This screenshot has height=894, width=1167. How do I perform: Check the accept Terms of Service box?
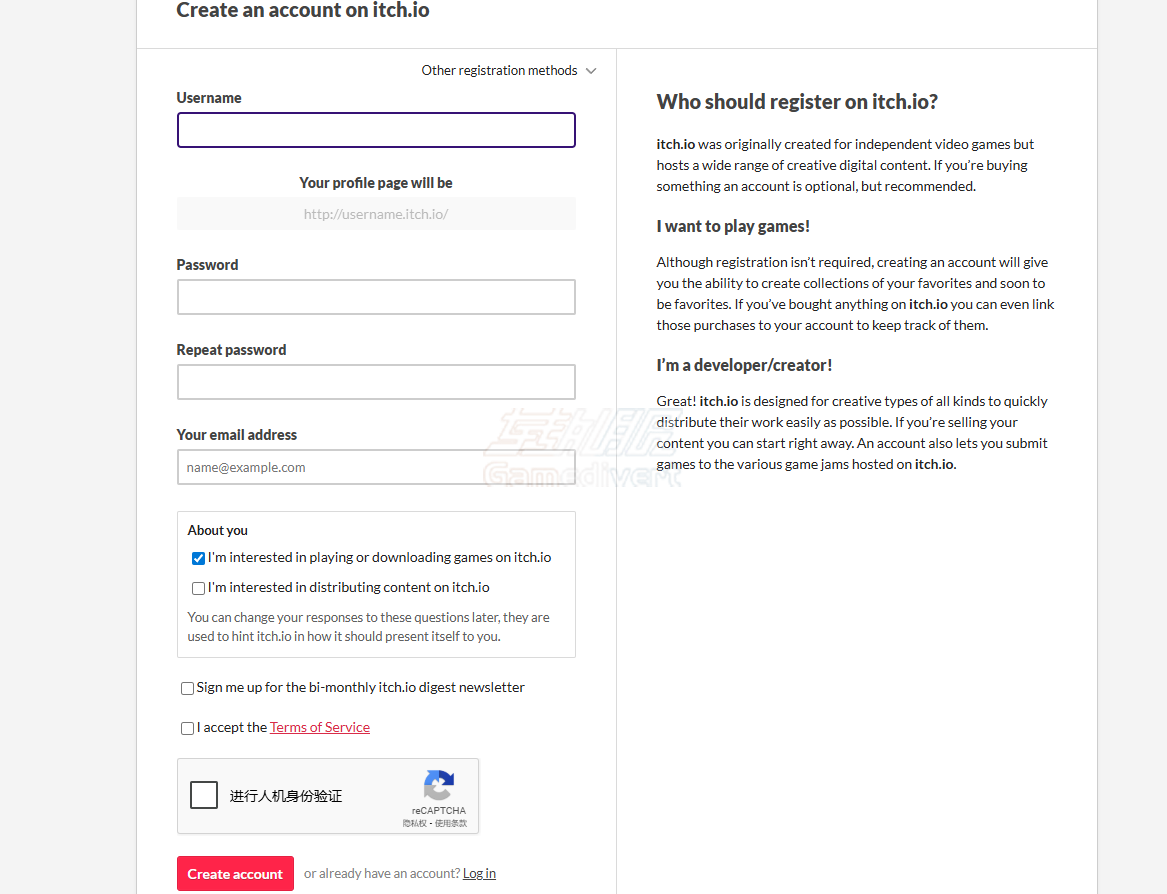187,728
